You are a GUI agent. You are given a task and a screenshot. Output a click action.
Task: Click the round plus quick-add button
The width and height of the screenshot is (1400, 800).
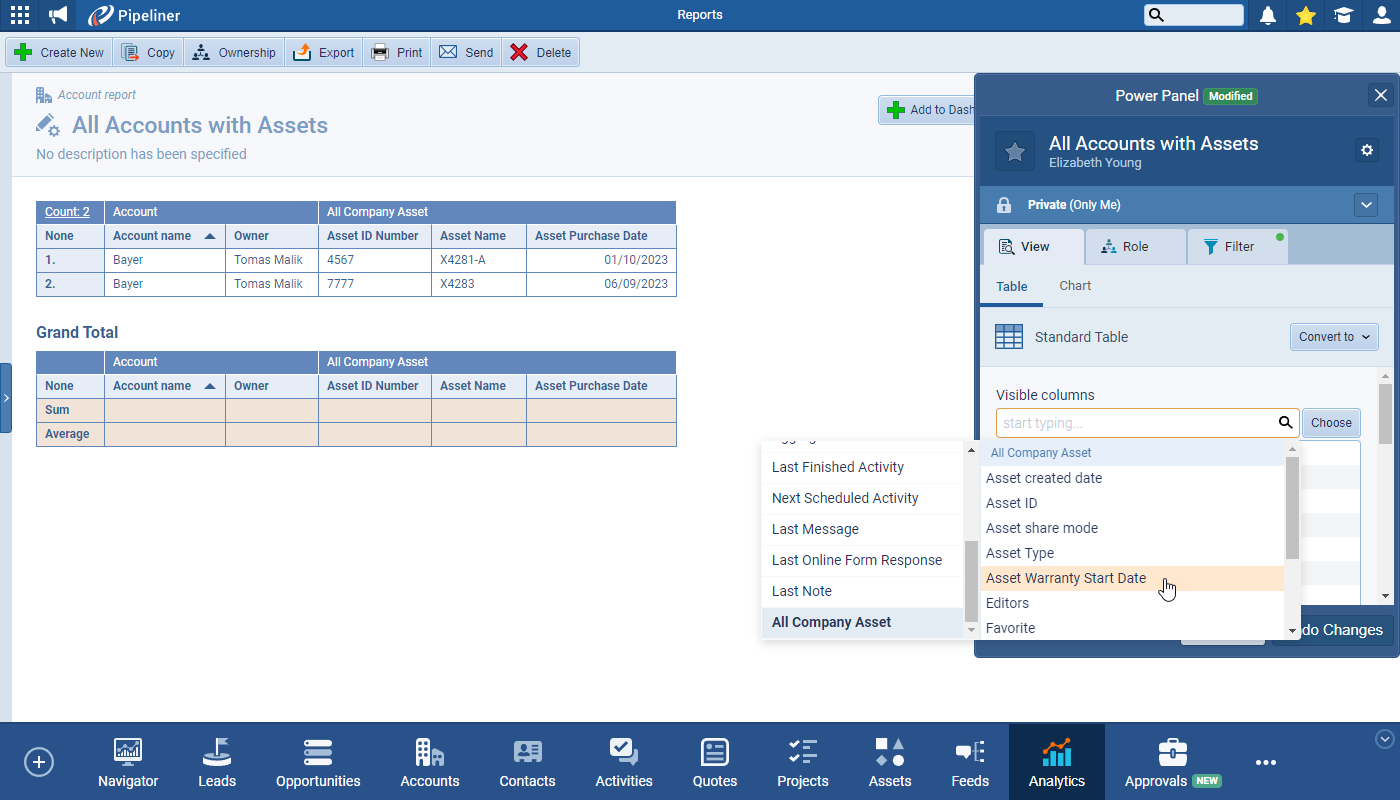(39, 762)
